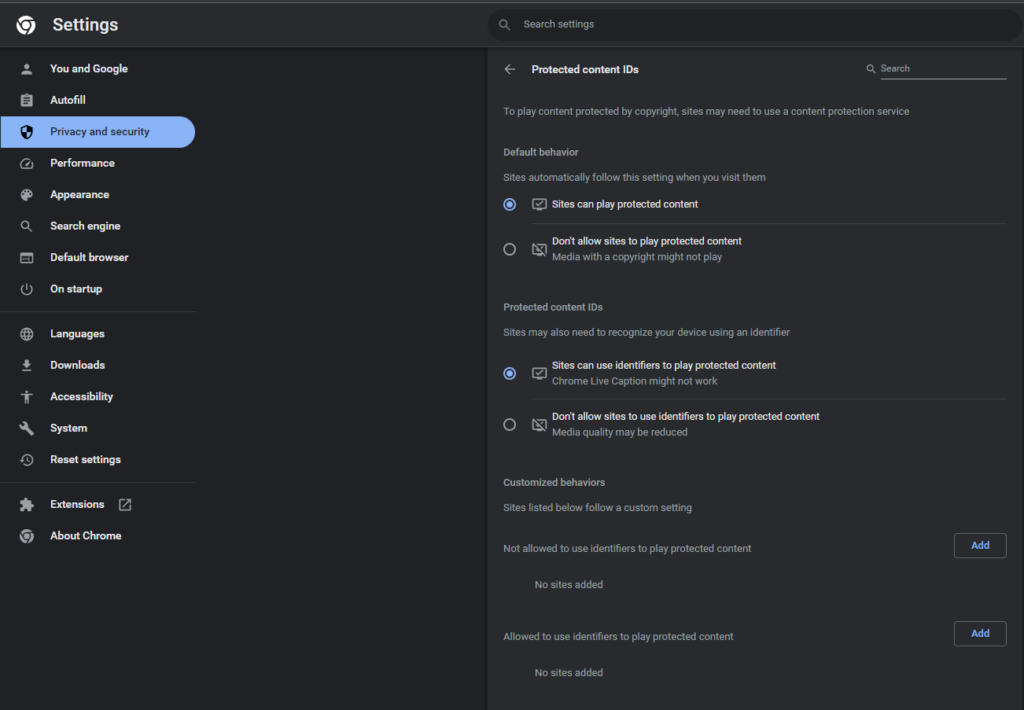Screen dimensions: 1024x710
Task: Switch to the Autofill section
Action: tap(70, 99)
